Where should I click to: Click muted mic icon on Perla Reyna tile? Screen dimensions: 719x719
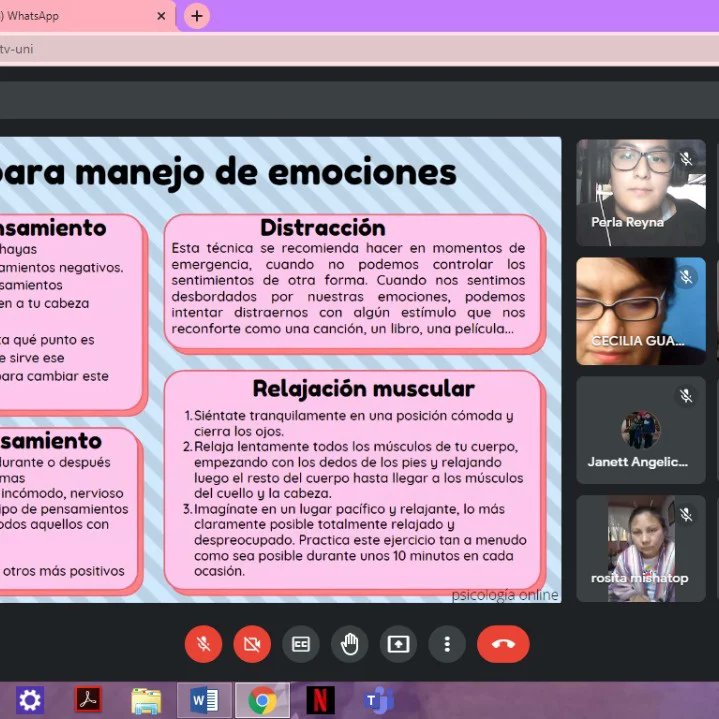coord(686,159)
